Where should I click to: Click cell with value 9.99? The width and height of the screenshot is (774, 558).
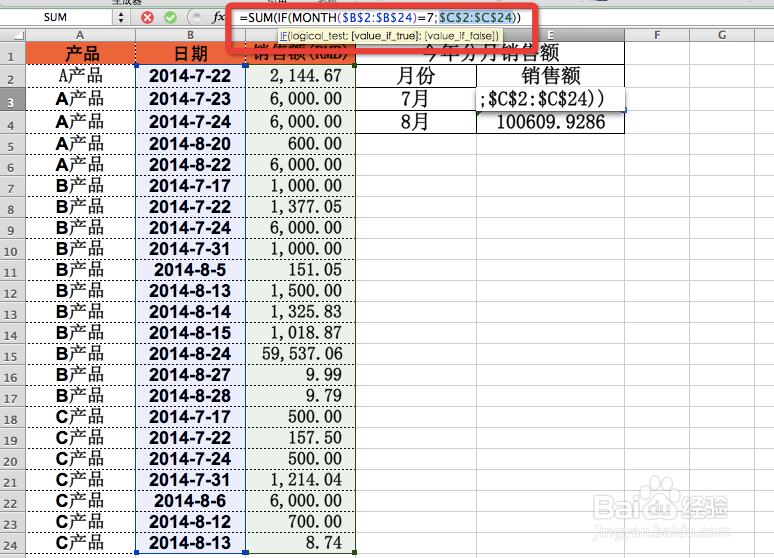coord(301,375)
